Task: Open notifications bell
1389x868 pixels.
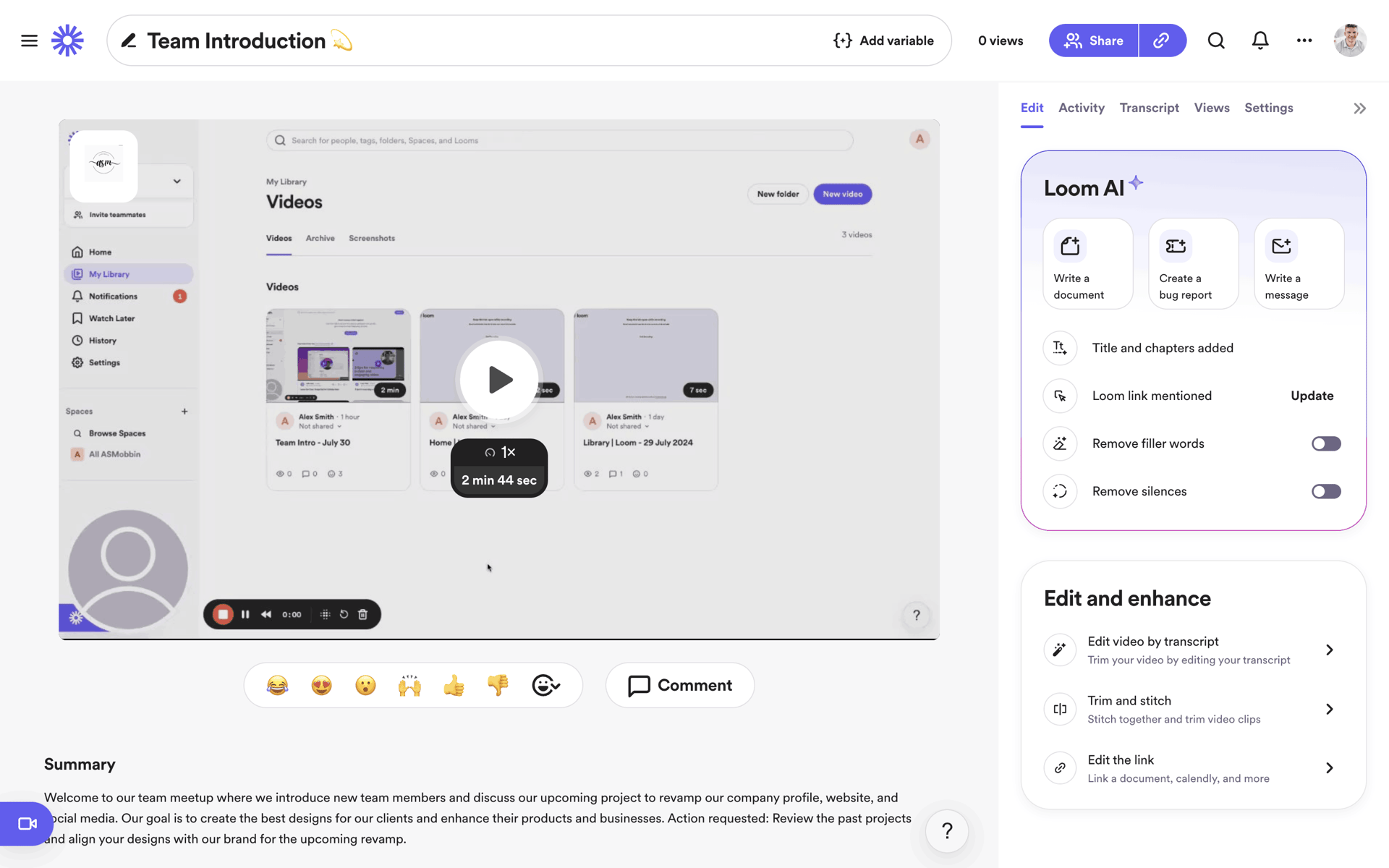Action: [x=1260, y=41]
